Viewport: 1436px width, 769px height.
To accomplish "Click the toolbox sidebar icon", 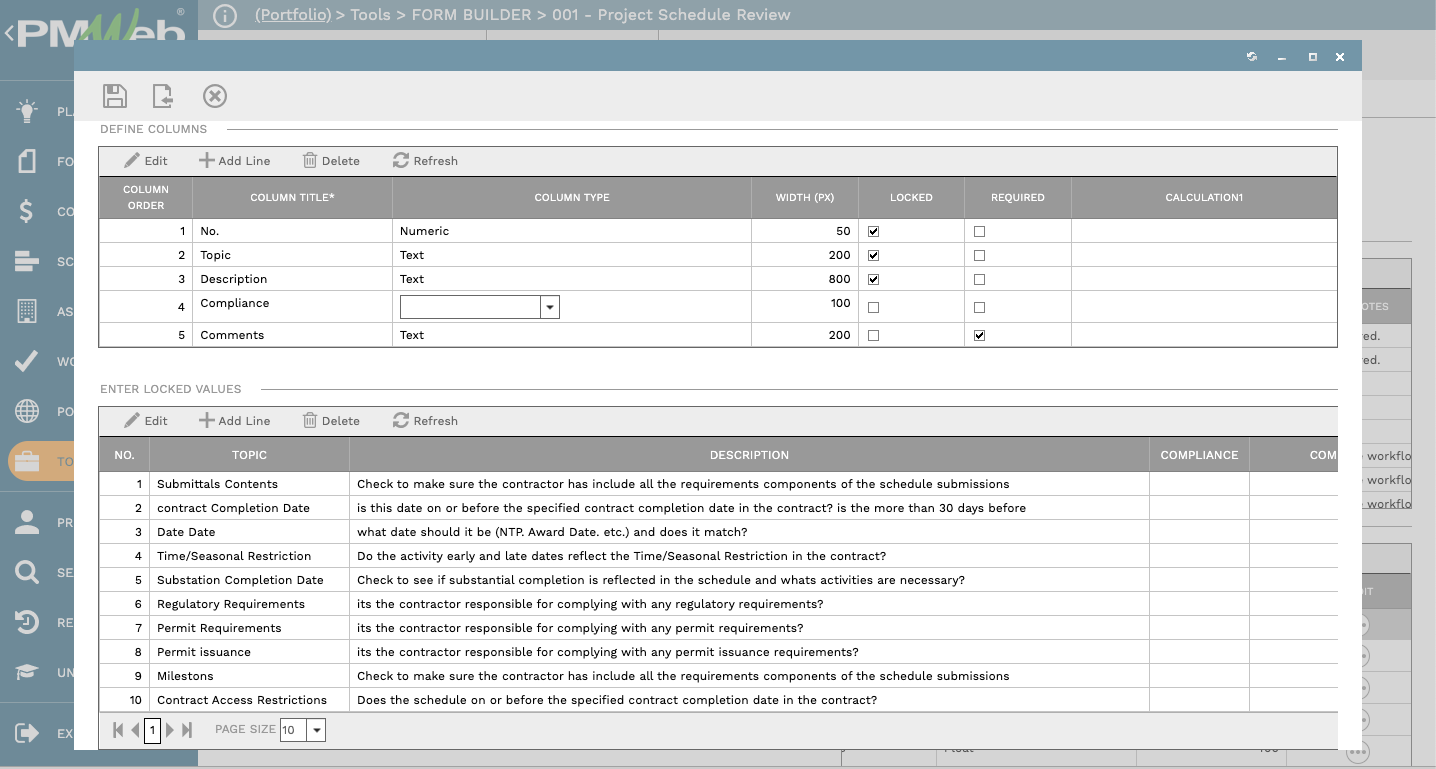I will click(x=27, y=461).
